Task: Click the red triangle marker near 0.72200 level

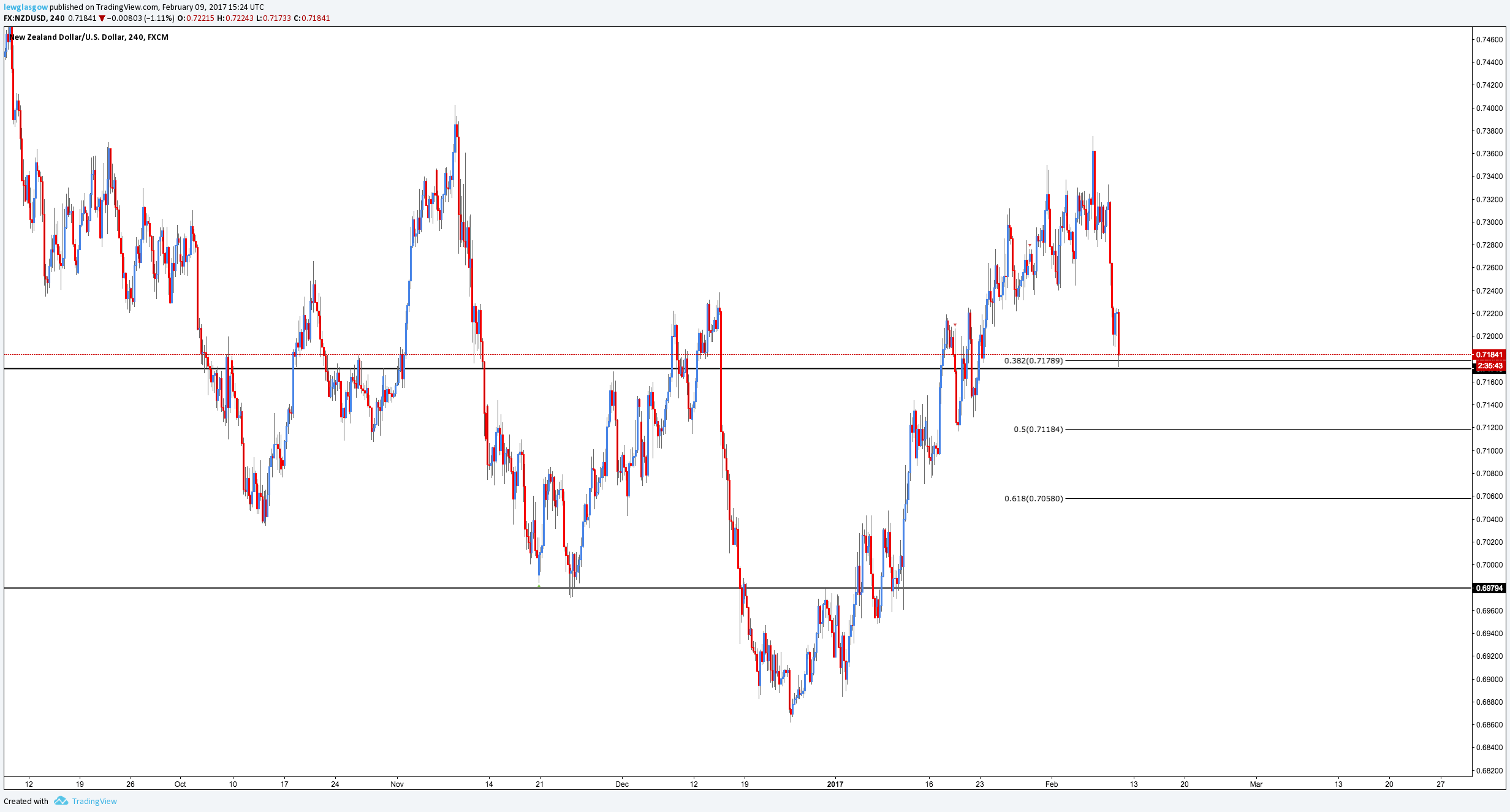Action: [x=955, y=325]
